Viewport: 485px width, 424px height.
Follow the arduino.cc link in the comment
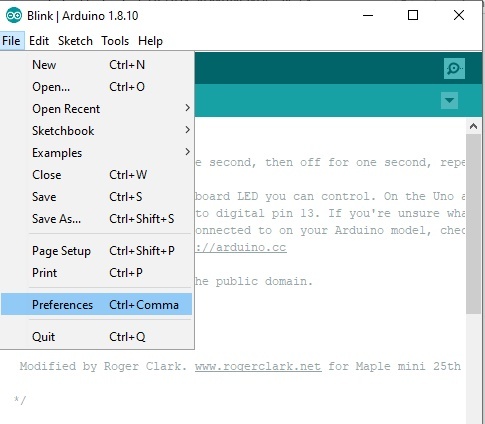pyautogui.click(x=241, y=247)
